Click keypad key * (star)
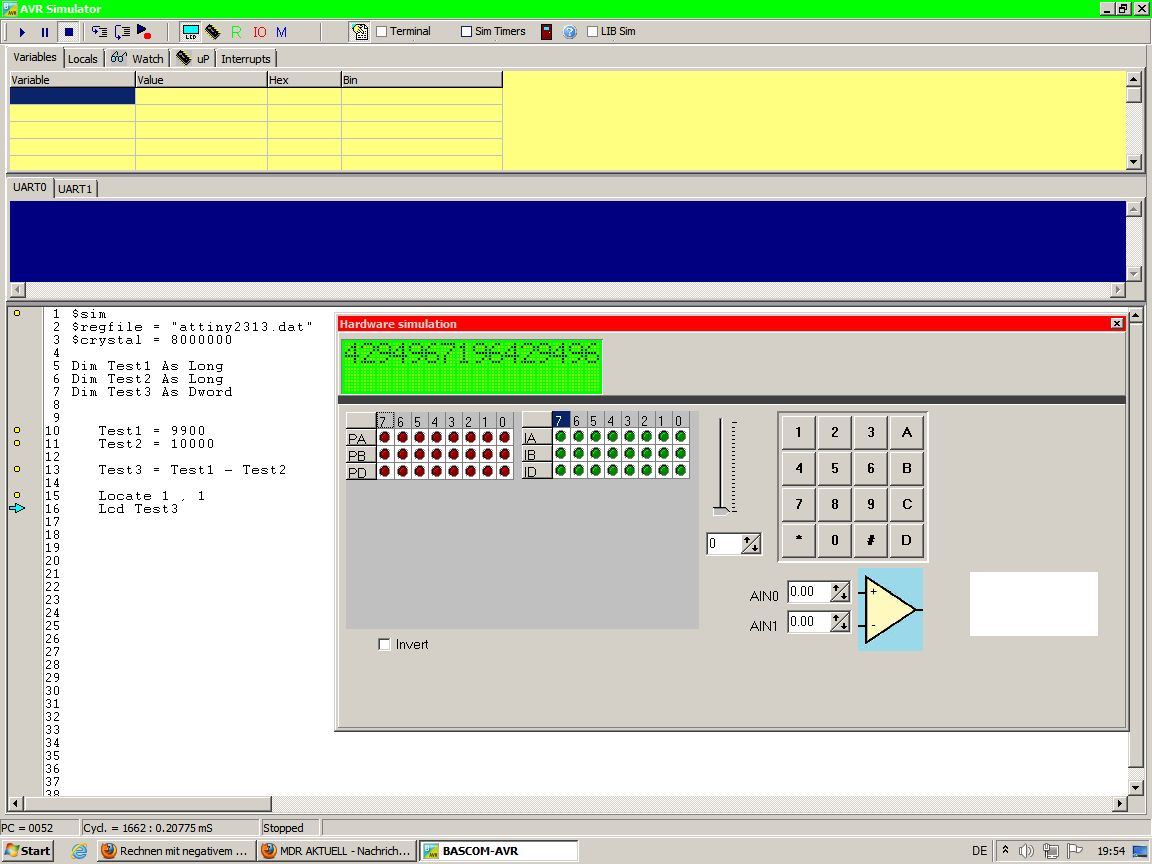This screenshot has height=864, width=1152. coord(799,540)
